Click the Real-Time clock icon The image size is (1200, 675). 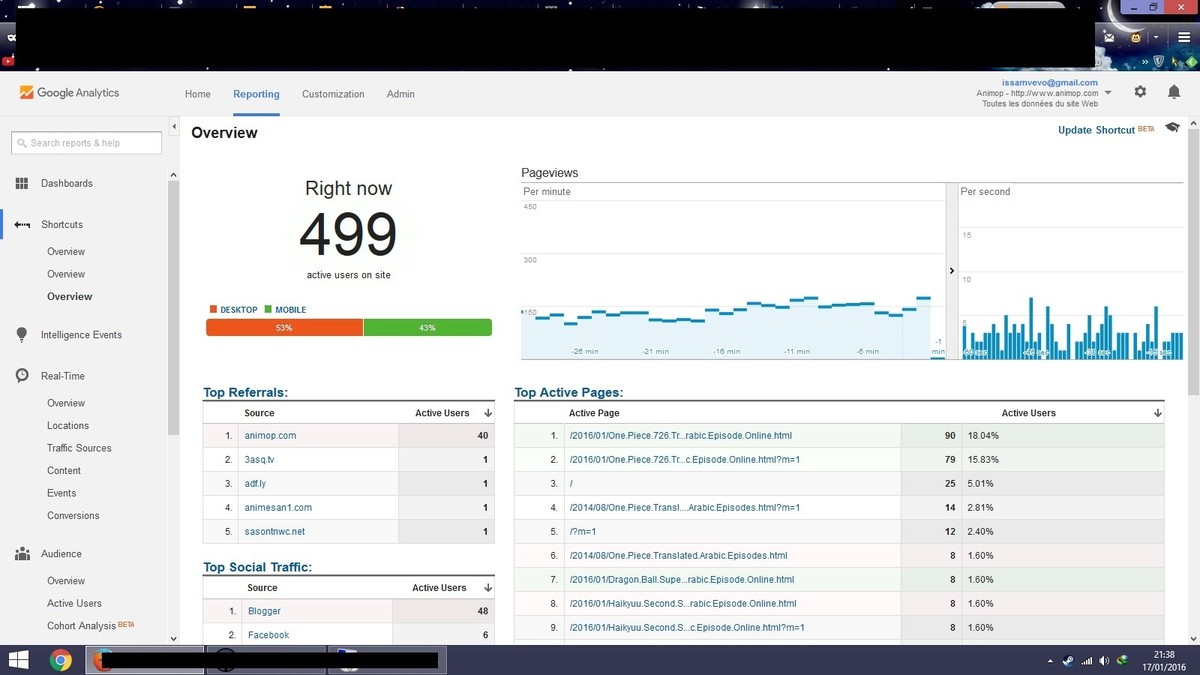[22, 376]
